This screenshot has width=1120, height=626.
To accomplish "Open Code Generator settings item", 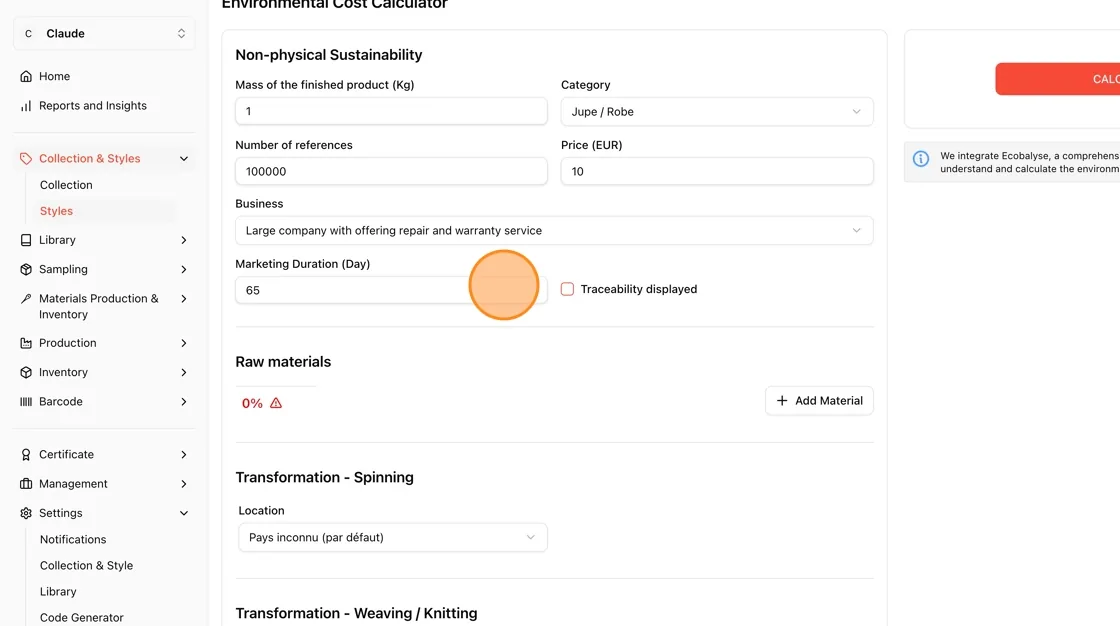I will coord(81,617).
